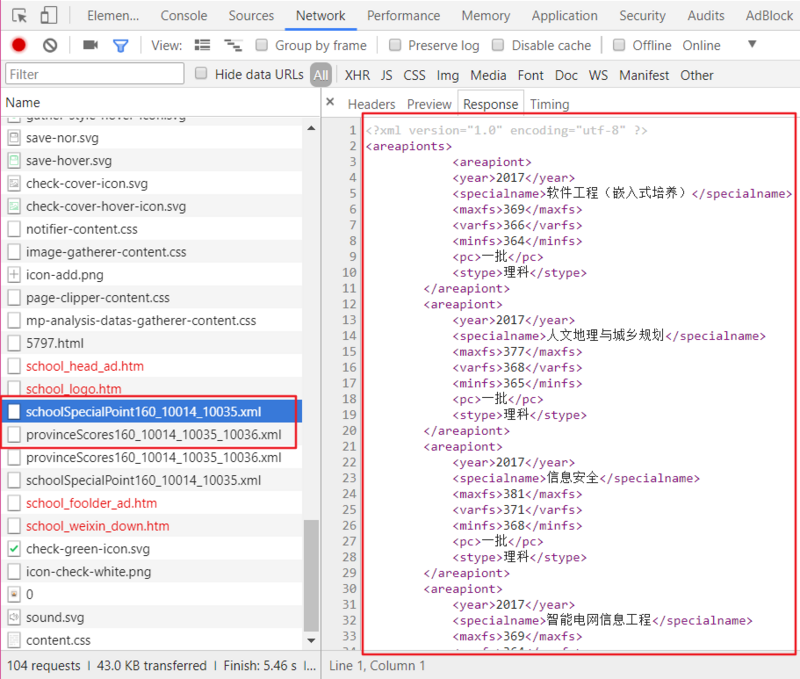Clear the network log with the clear icon
Viewport: 800px width, 679px height.
coord(49,45)
